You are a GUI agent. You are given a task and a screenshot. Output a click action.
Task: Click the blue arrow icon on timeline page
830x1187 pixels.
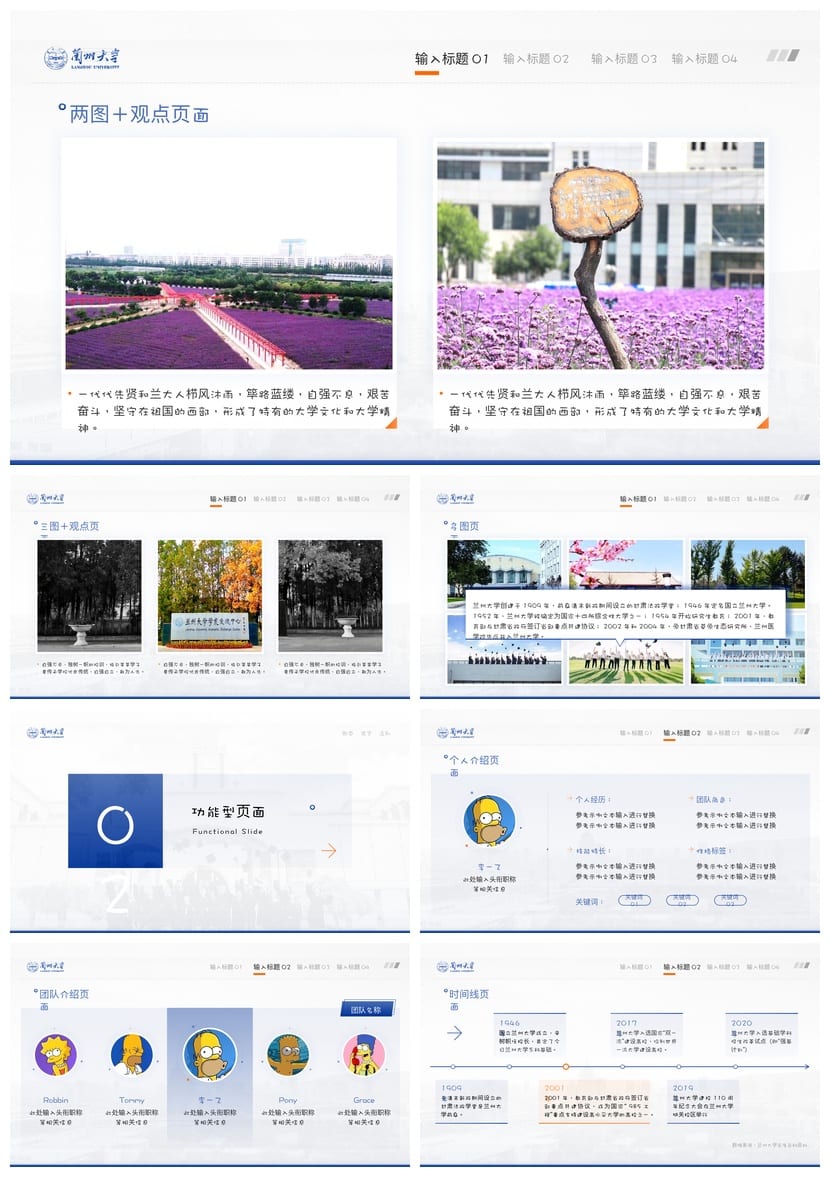(x=454, y=1032)
